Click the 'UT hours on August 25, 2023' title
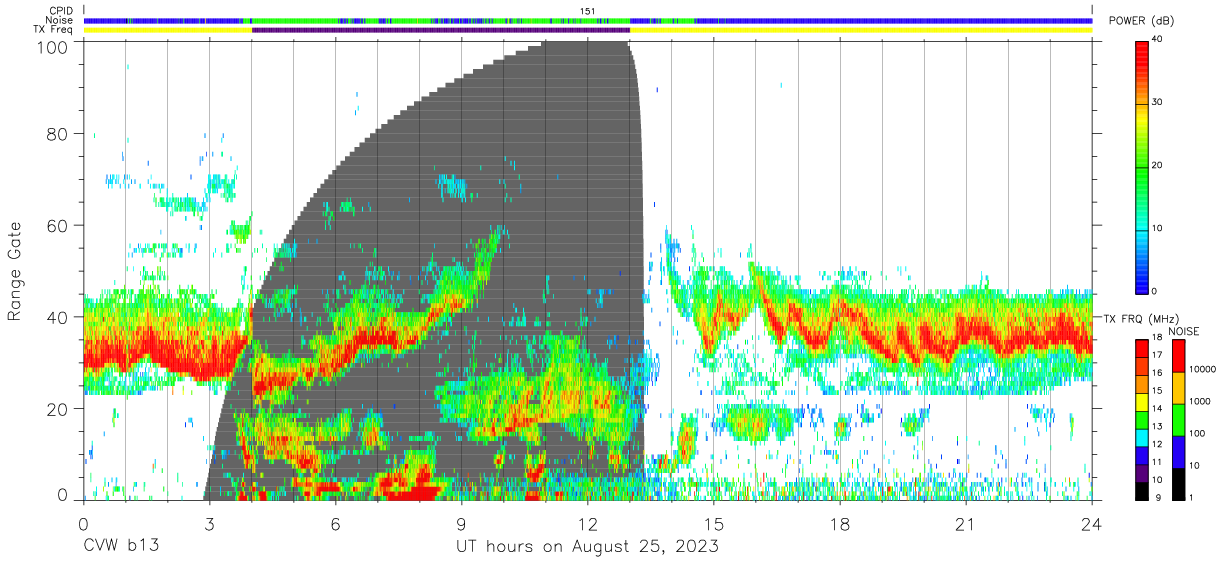1228x567 pixels. click(587, 547)
